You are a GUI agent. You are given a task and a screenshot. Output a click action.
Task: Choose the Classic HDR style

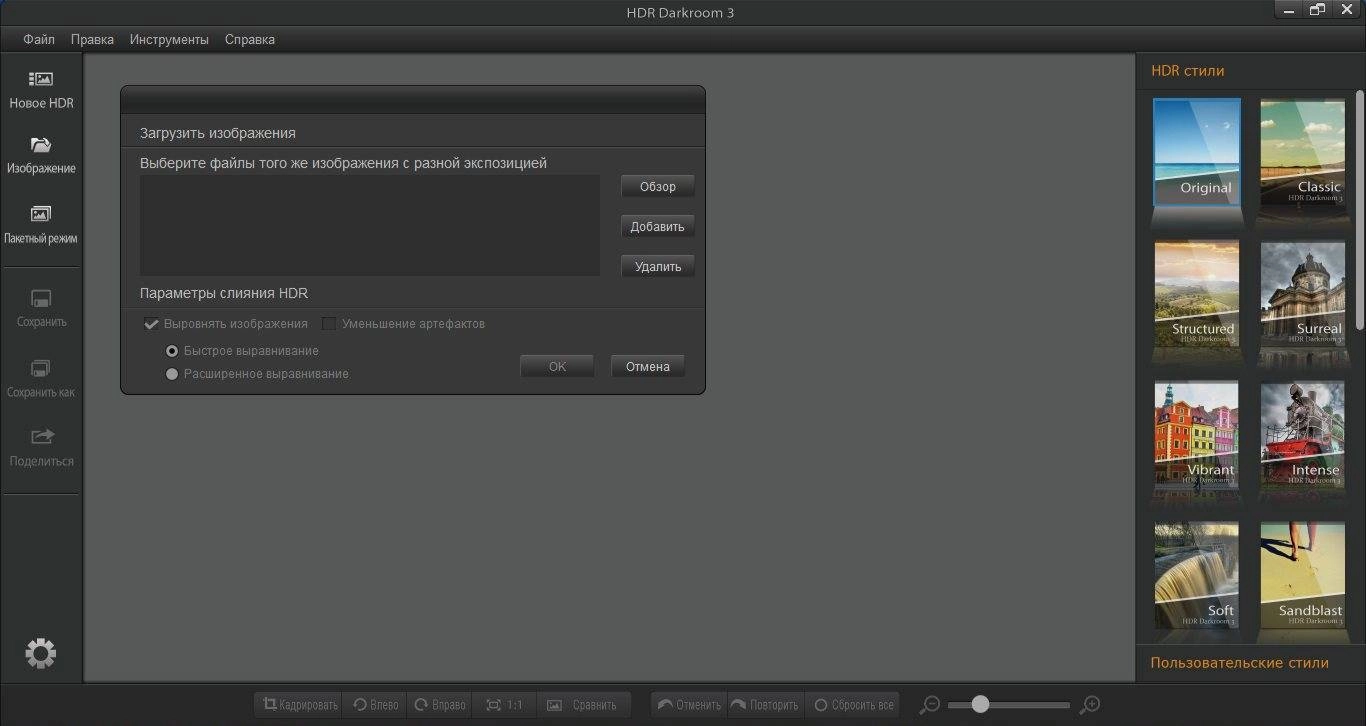pos(1303,152)
